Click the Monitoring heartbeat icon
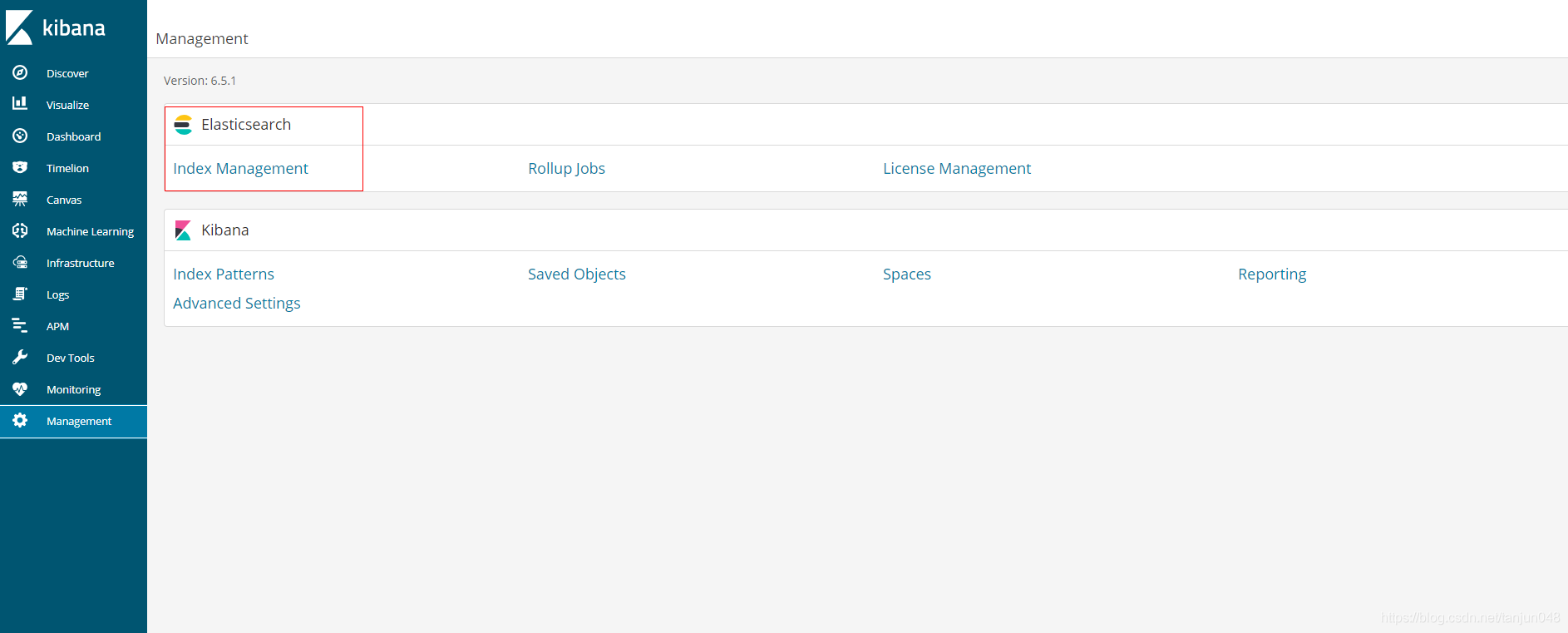This screenshot has height=633, width=1568. click(x=20, y=388)
